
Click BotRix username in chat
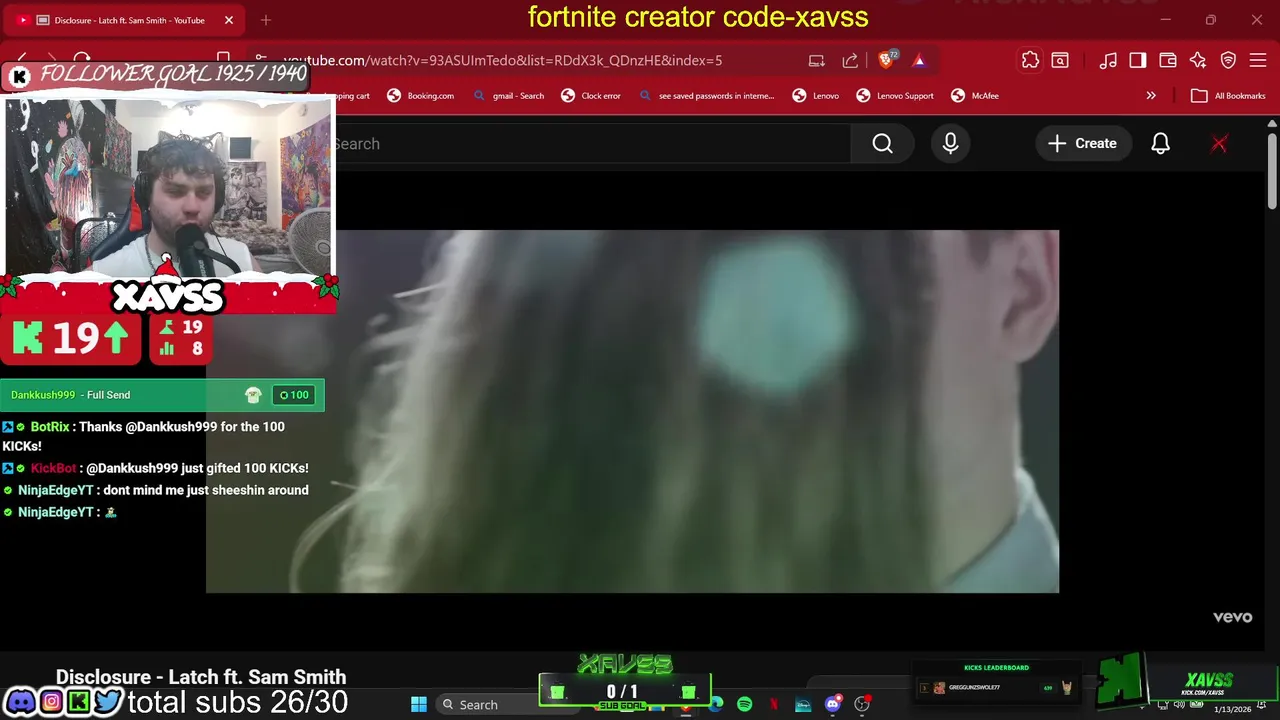tap(50, 427)
